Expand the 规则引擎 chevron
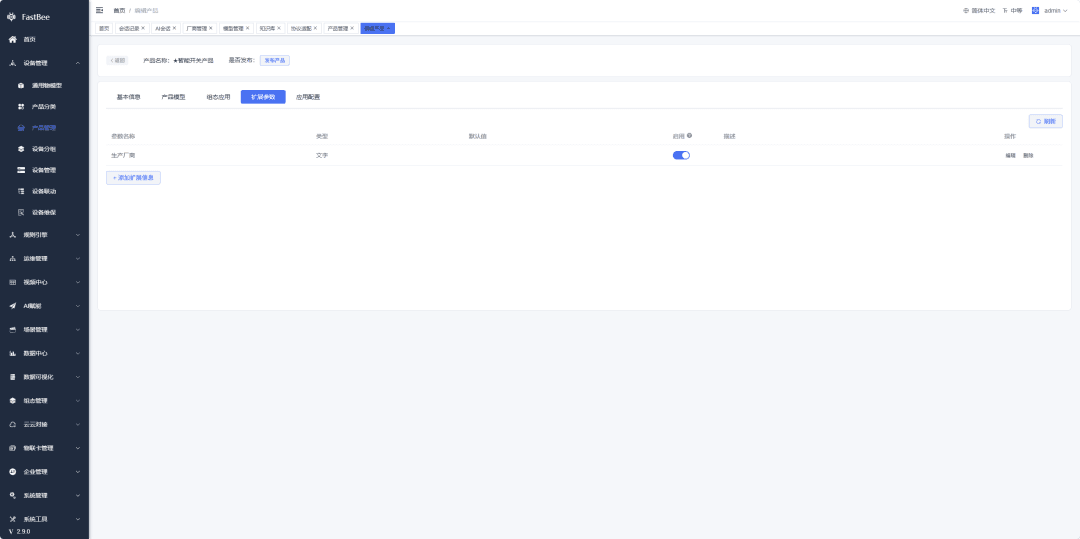 tap(78, 235)
